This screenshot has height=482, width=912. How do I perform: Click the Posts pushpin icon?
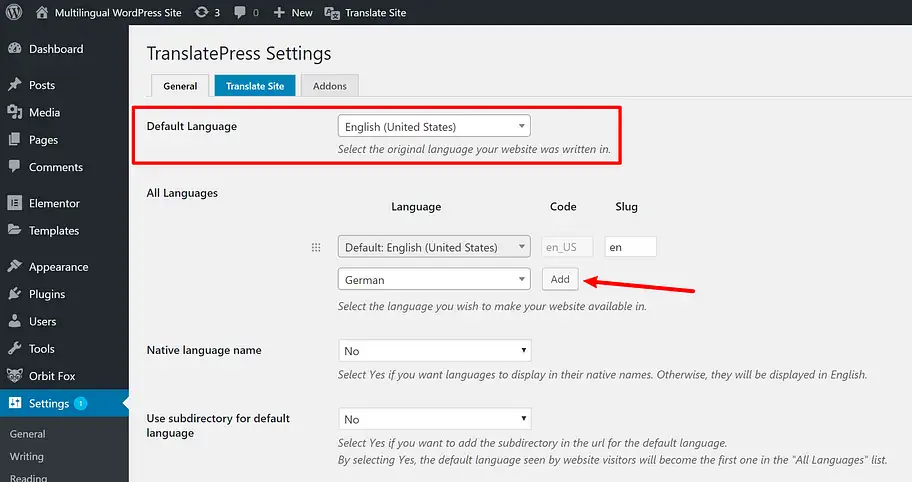15,85
